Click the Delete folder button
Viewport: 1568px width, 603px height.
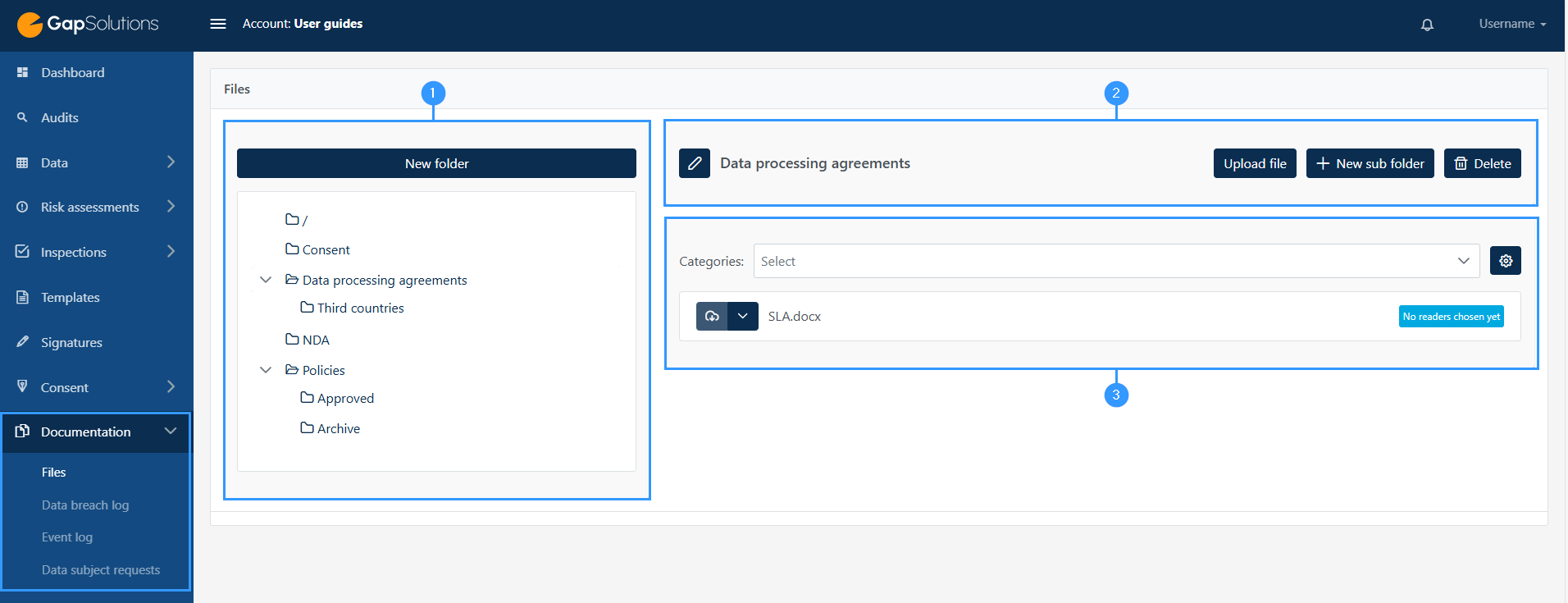point(1483,163)
